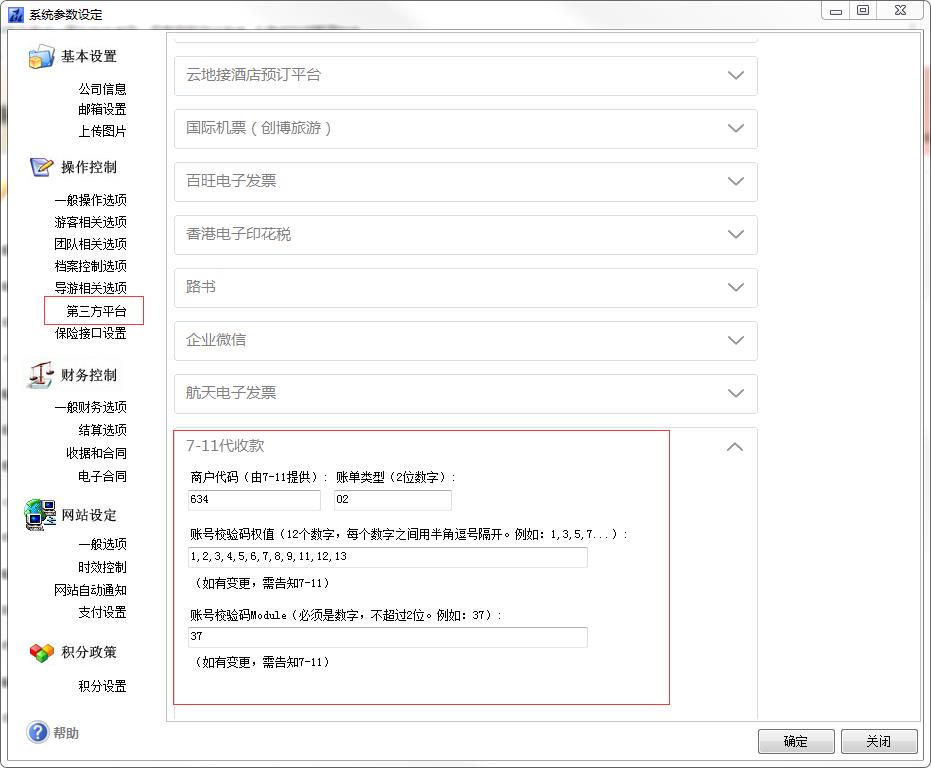931x768 pixels.
Task: Collapse the 7-11代收款 section
Action: point(735,447)
